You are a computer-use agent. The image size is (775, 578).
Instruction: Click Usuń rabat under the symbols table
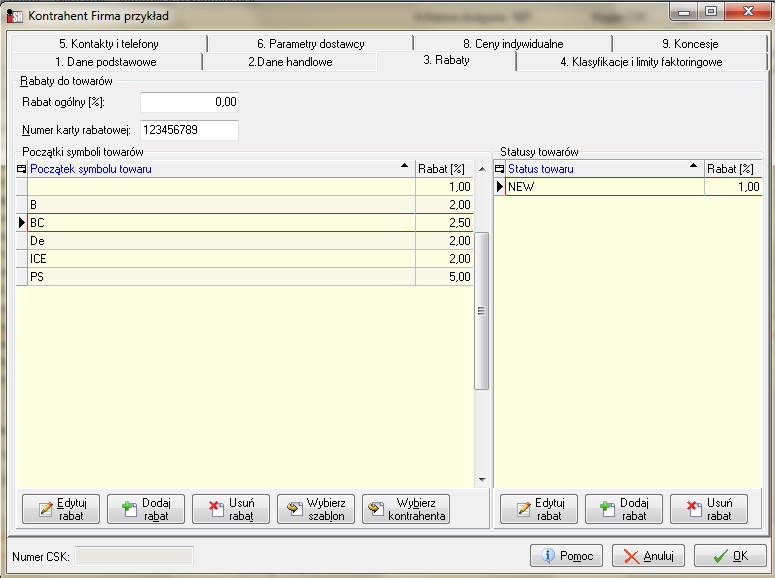pyautogui.click(x=231, y=509)
